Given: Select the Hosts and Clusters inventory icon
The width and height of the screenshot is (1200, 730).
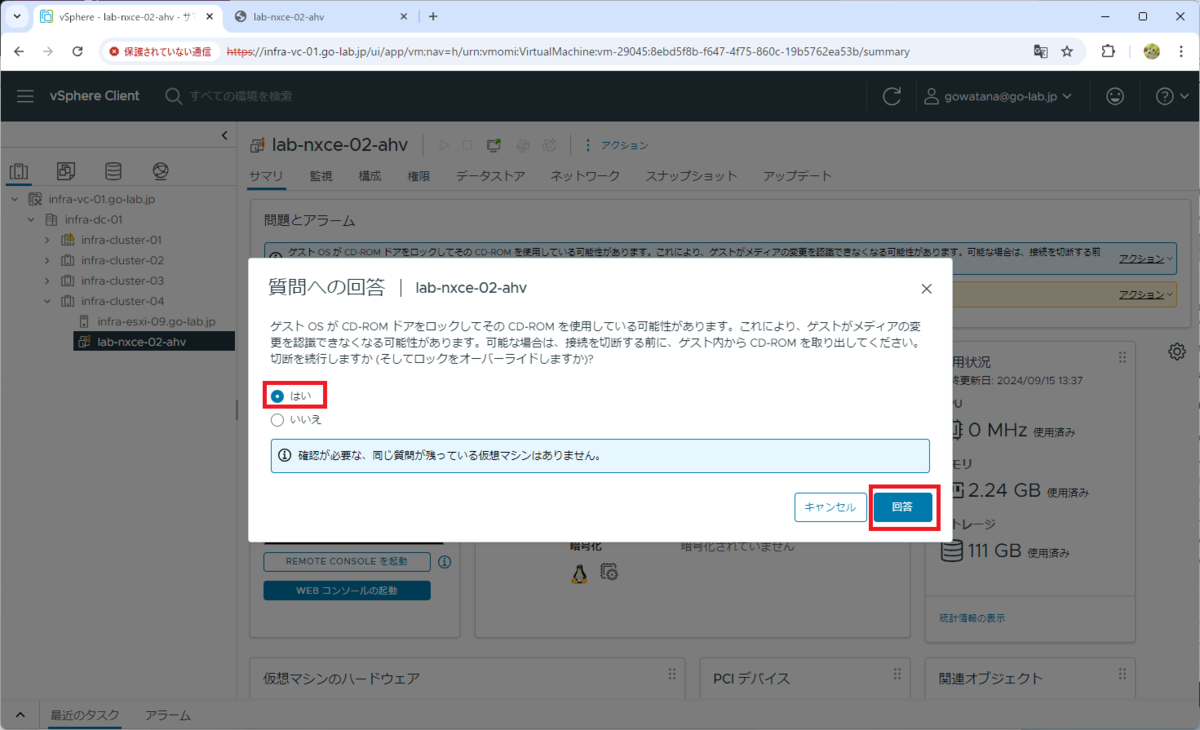Looking at the screenshot, I should pyautogui.click(x=19, y=171).
